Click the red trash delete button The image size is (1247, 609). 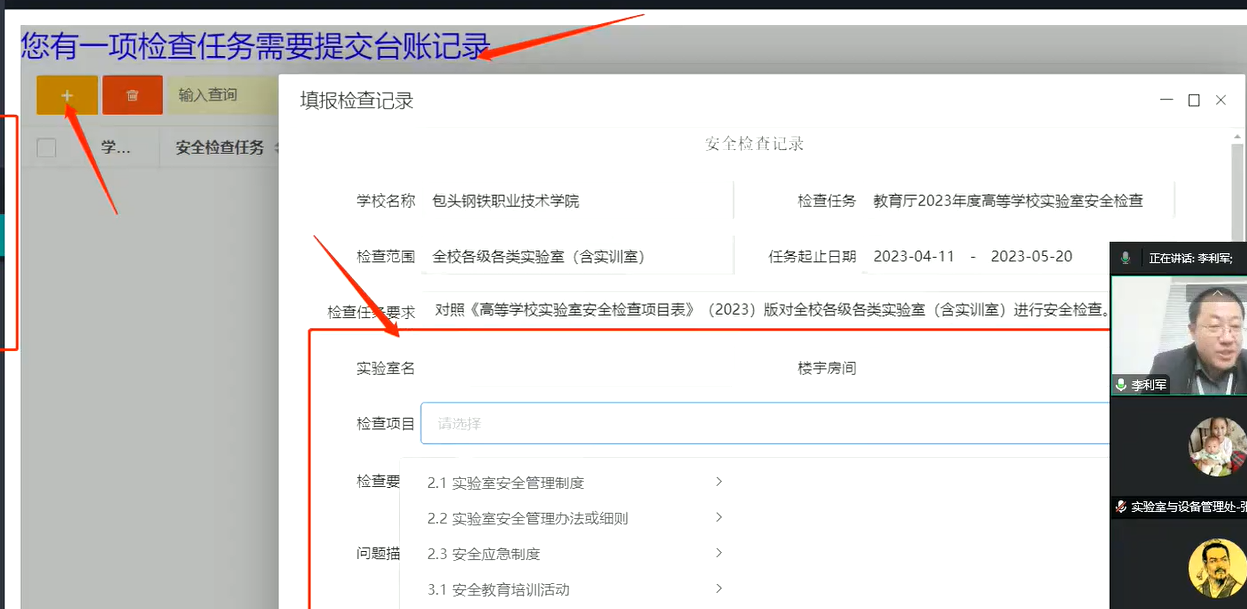click(x=132, y=95)
